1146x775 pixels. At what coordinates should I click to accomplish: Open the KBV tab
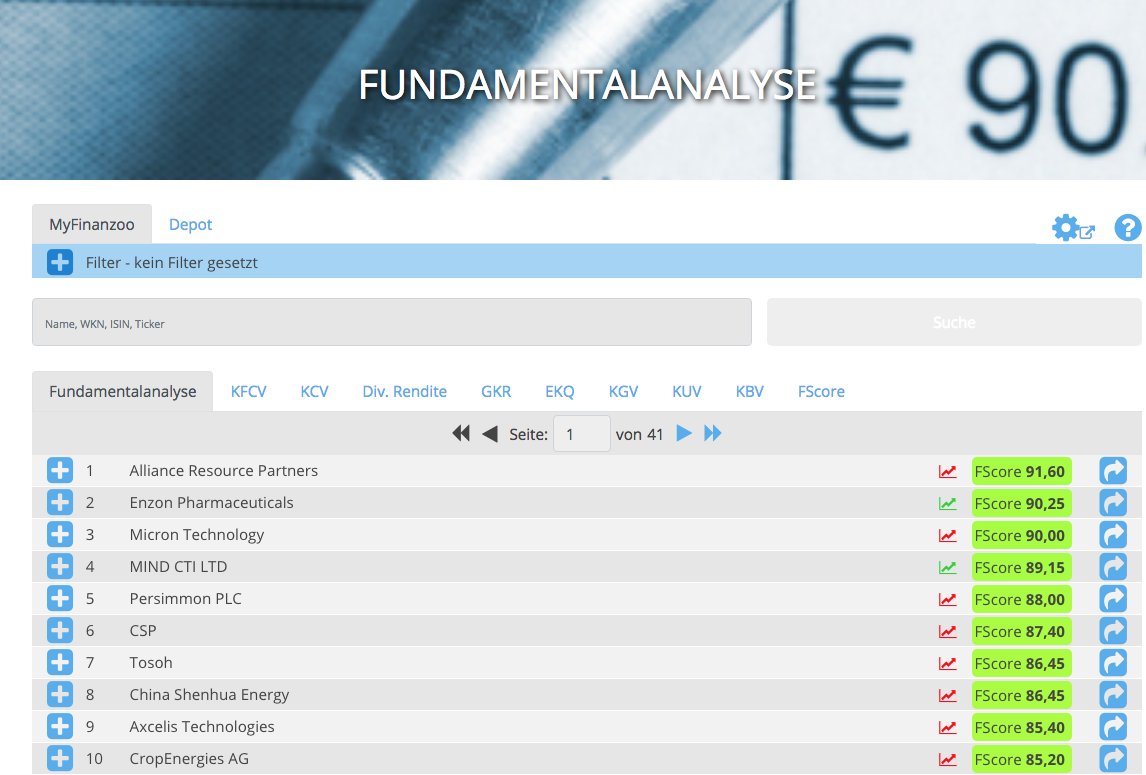(x=749, y=391)
